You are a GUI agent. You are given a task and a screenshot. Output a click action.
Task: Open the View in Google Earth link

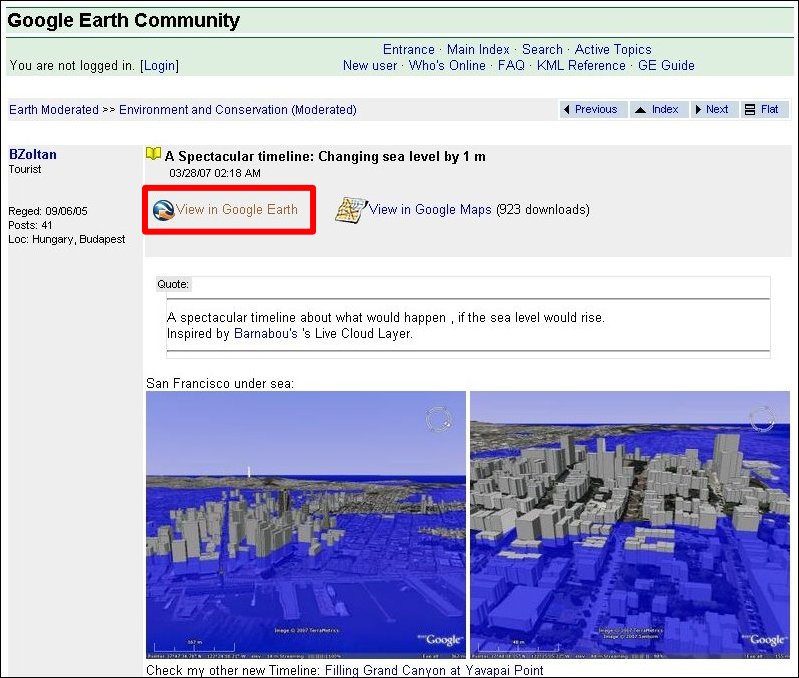tap(237, 209)
